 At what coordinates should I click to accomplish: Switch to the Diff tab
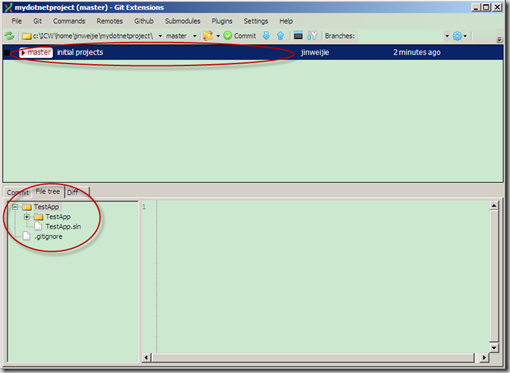click(x=73, y=192)
